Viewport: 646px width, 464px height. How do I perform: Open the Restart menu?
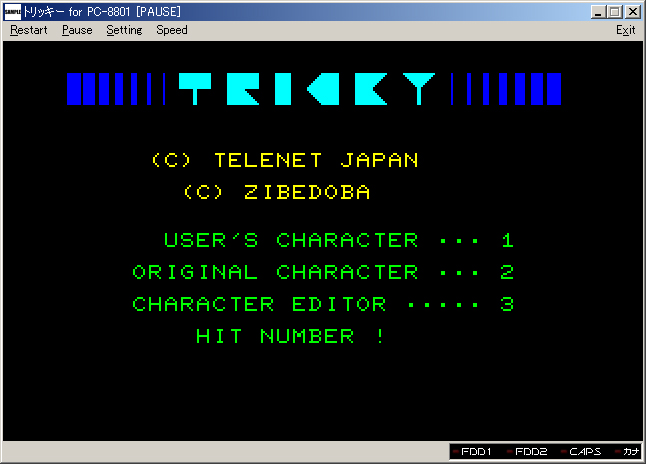point(29,30)
